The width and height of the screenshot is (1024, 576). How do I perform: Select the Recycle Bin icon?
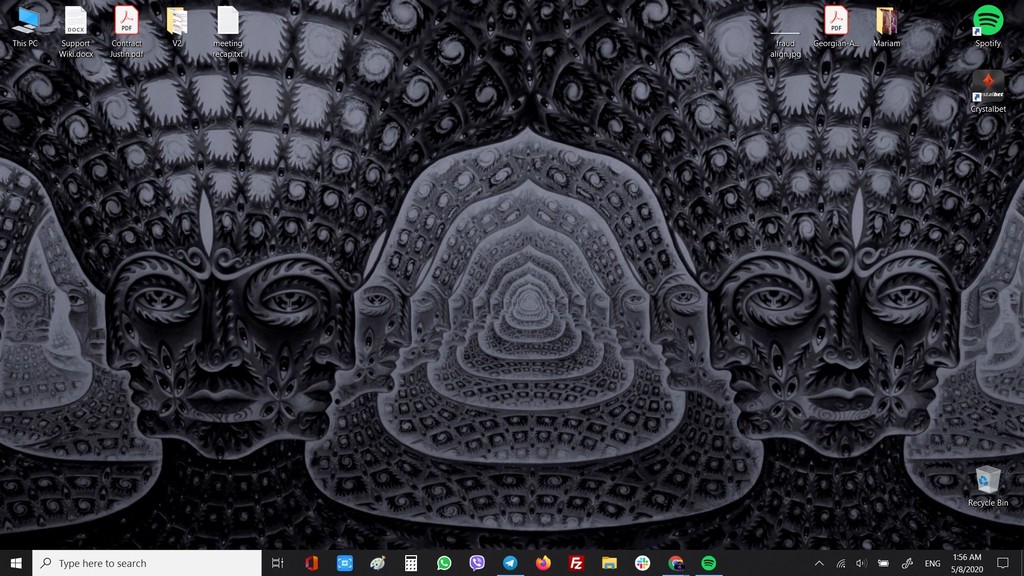(x=988, y=487)
